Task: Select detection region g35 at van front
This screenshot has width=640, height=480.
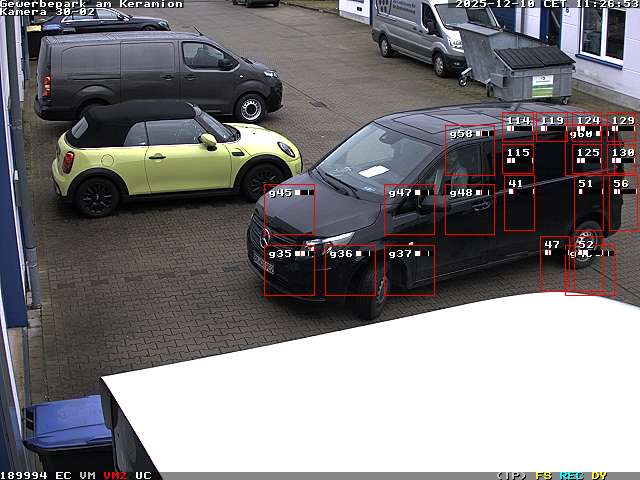Action: (x=289, y=270)
